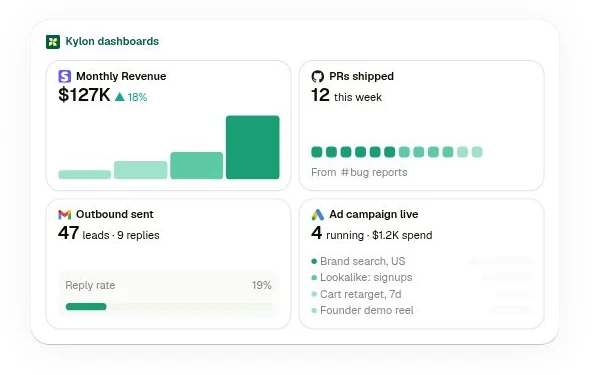Click the 'this week' label
605x375 pixels.
point(358,97)
